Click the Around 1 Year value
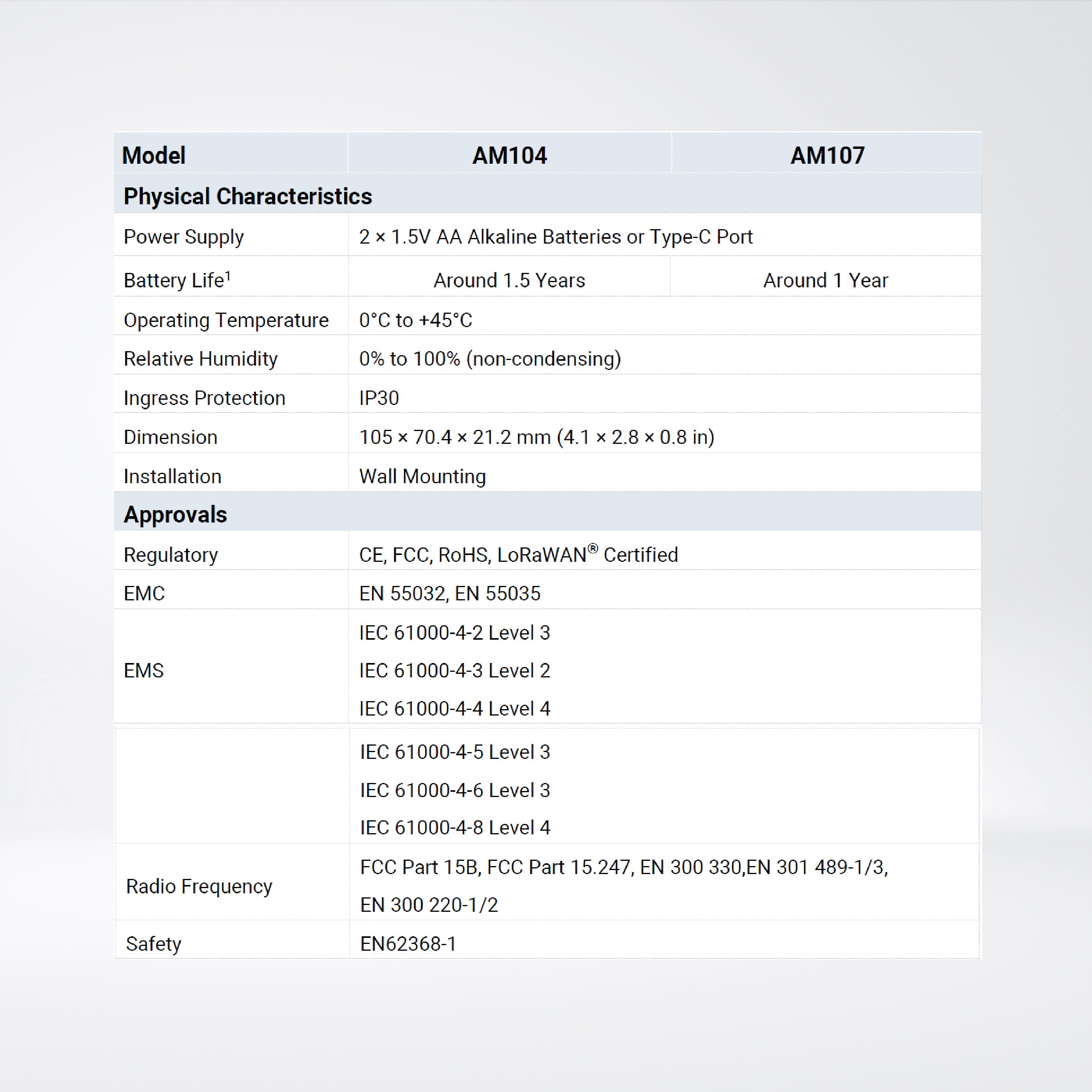The height and width of the screenshot is (1092, 1092). click(825, 281)
